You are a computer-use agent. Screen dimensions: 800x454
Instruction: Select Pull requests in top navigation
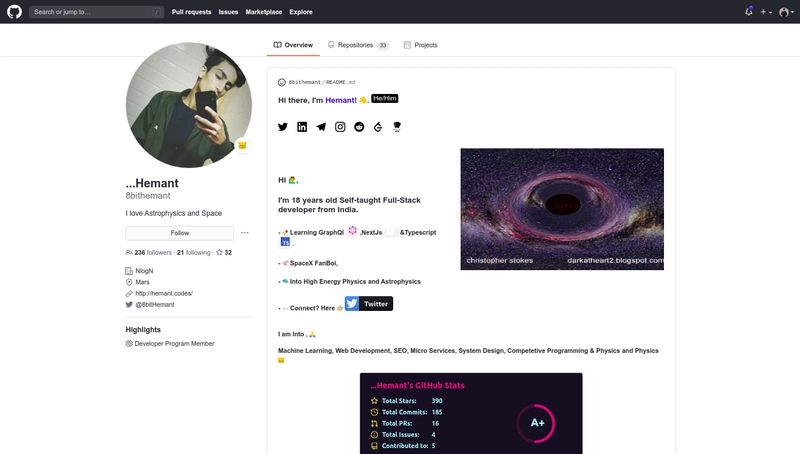pyautogui.click(x=191, y=12)
